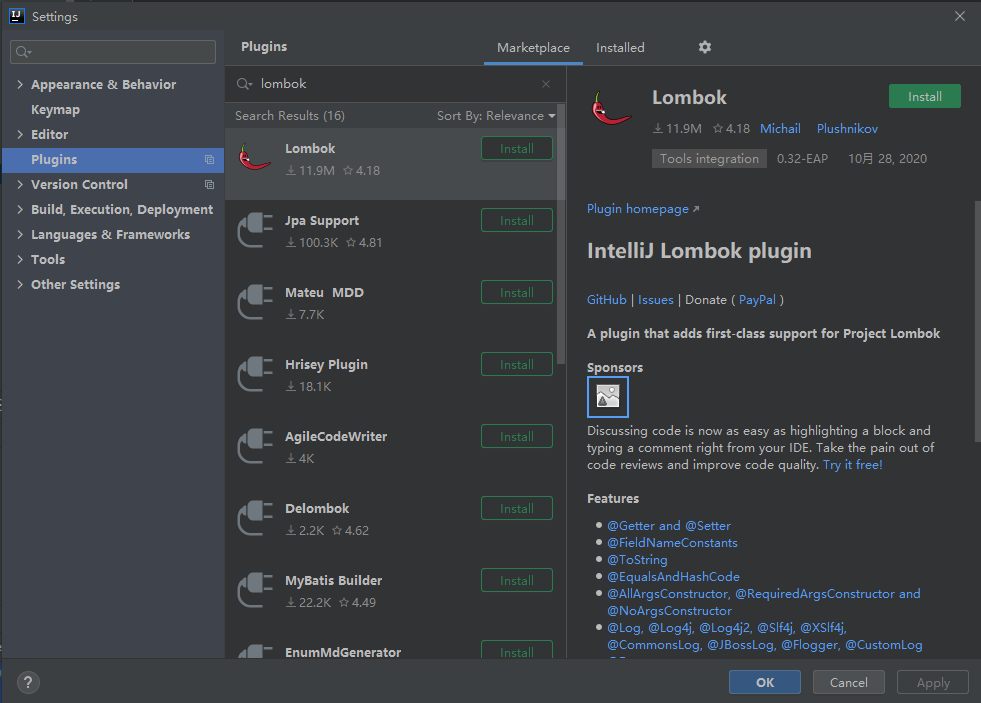Viewport: 981px width, 703px height.
Task: Expand the Other Settings node
Action: (20, 285)
